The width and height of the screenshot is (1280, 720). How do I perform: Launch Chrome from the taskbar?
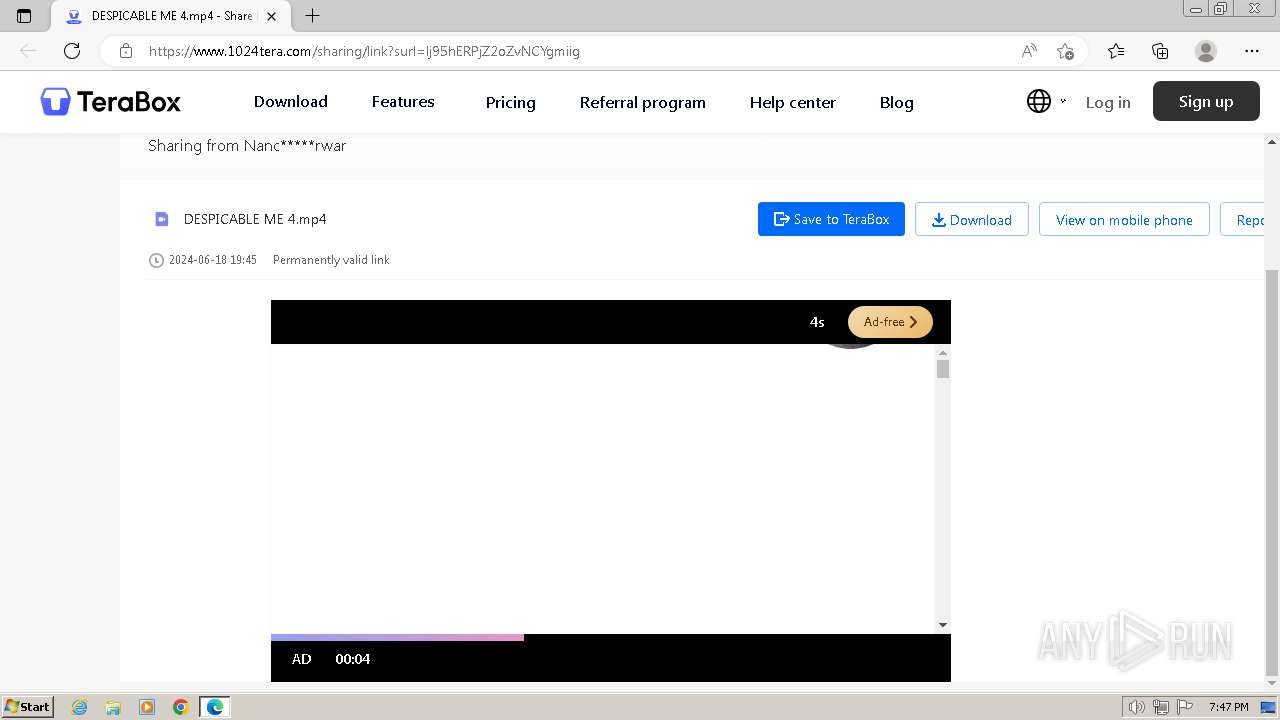click(181, 707)
